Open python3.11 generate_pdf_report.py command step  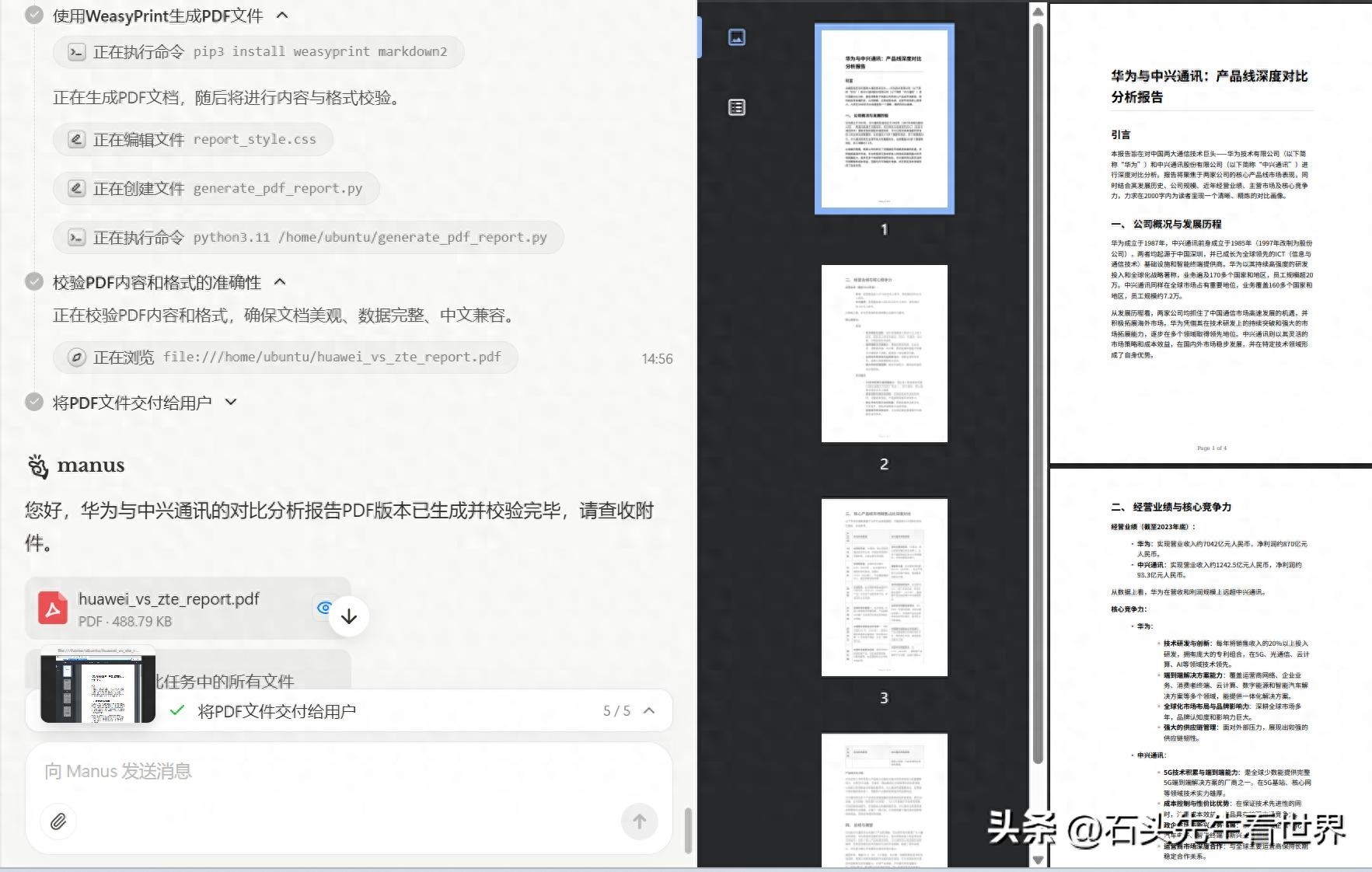[308, 238]
